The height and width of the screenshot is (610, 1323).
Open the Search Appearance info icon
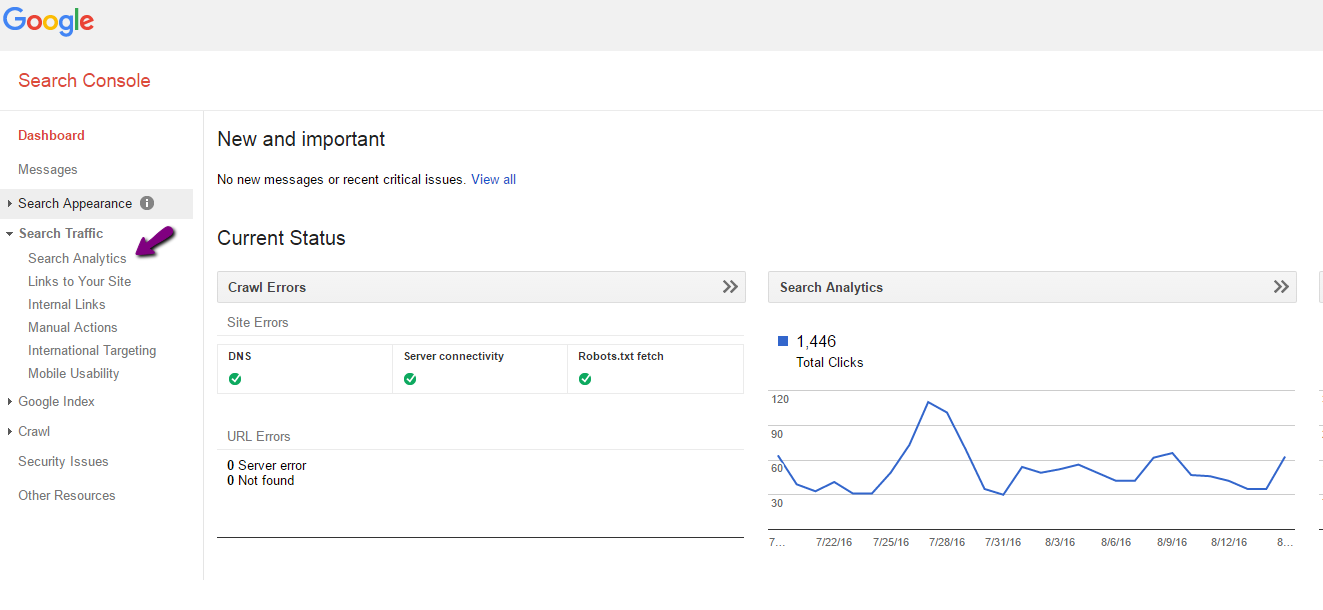[147, 203]
